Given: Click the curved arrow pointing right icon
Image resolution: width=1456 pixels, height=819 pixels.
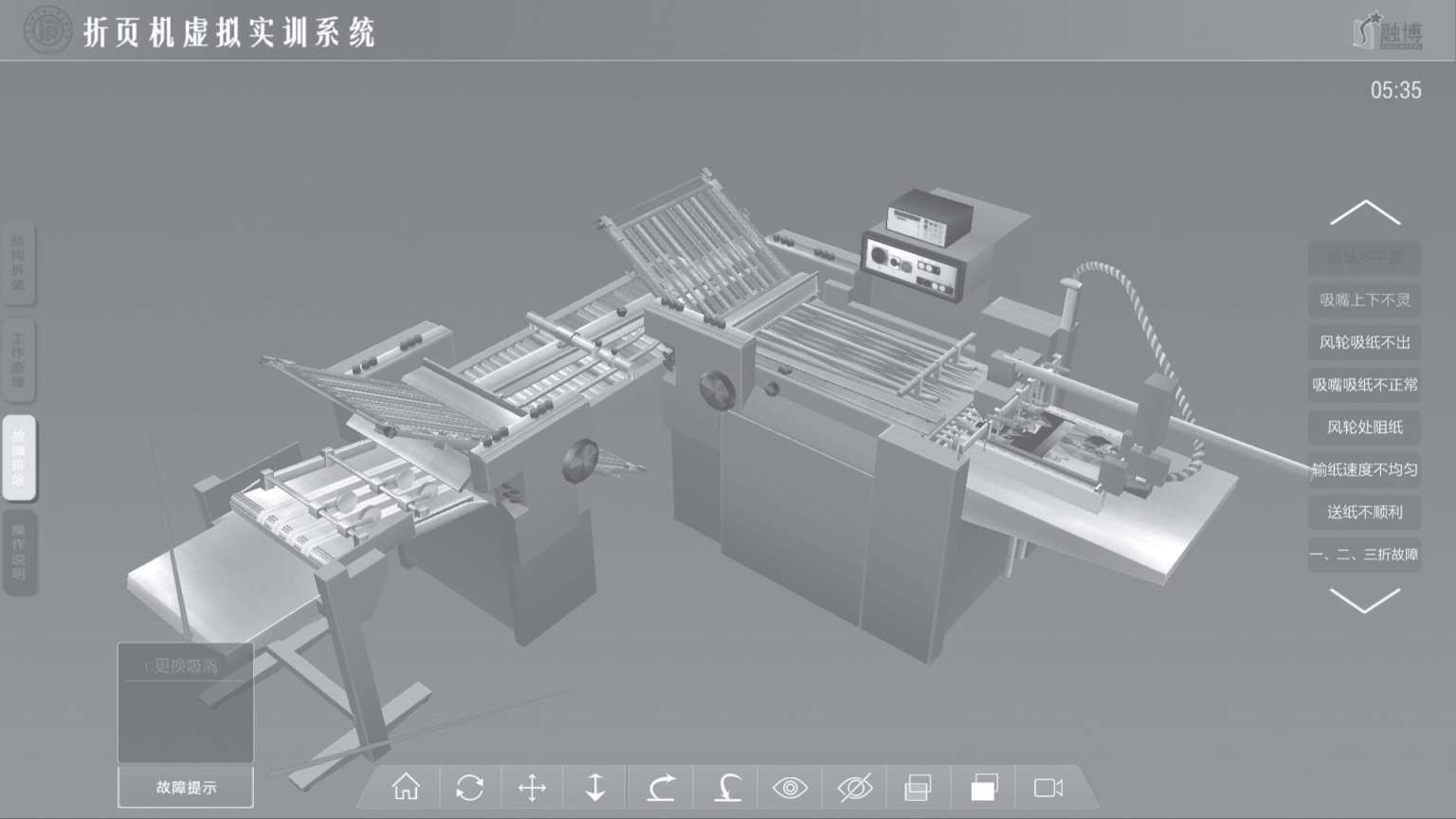Looking at the screenshot, I should click(x=662, y=788).
